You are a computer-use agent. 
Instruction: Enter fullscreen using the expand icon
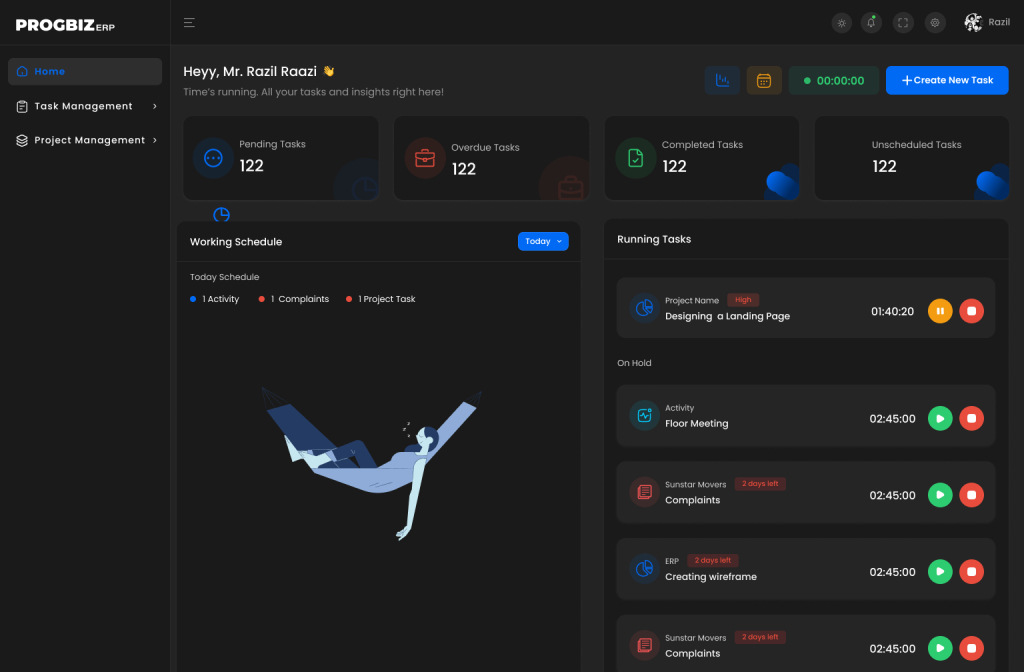pyautogui.click(x=903, y=22)
